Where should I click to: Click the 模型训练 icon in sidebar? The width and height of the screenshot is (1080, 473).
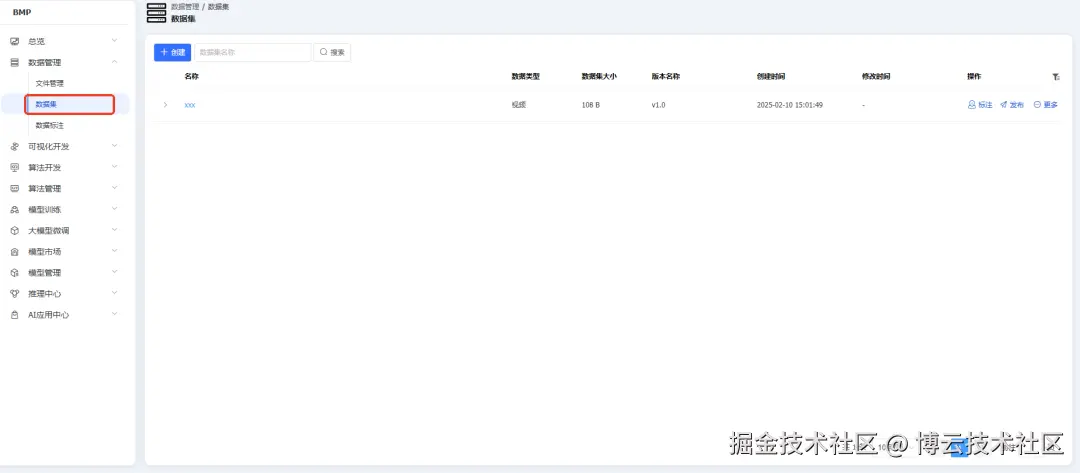point(14,209)
